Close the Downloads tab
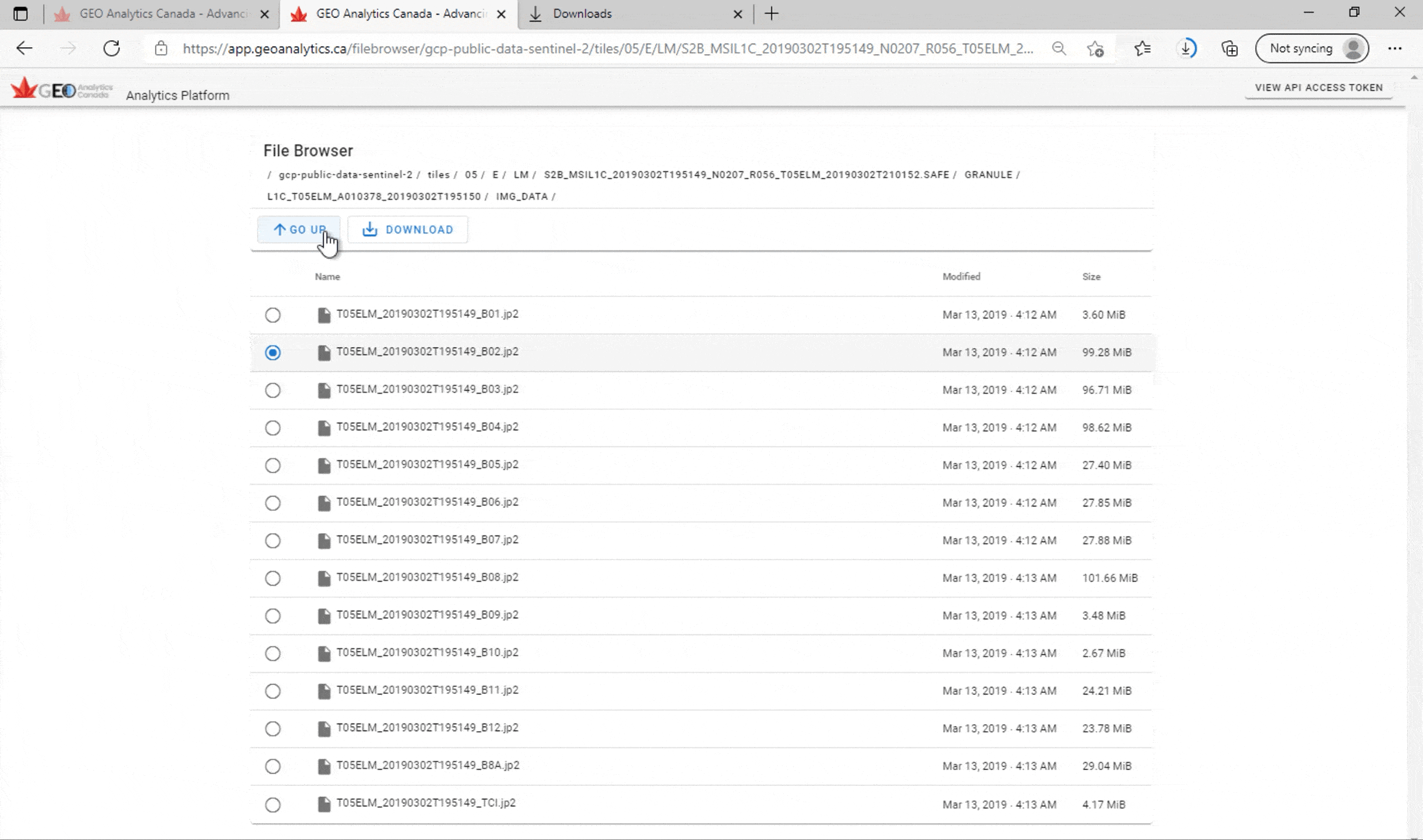The width and height of the screenshot is (1423, 840). tap(738, 14)
